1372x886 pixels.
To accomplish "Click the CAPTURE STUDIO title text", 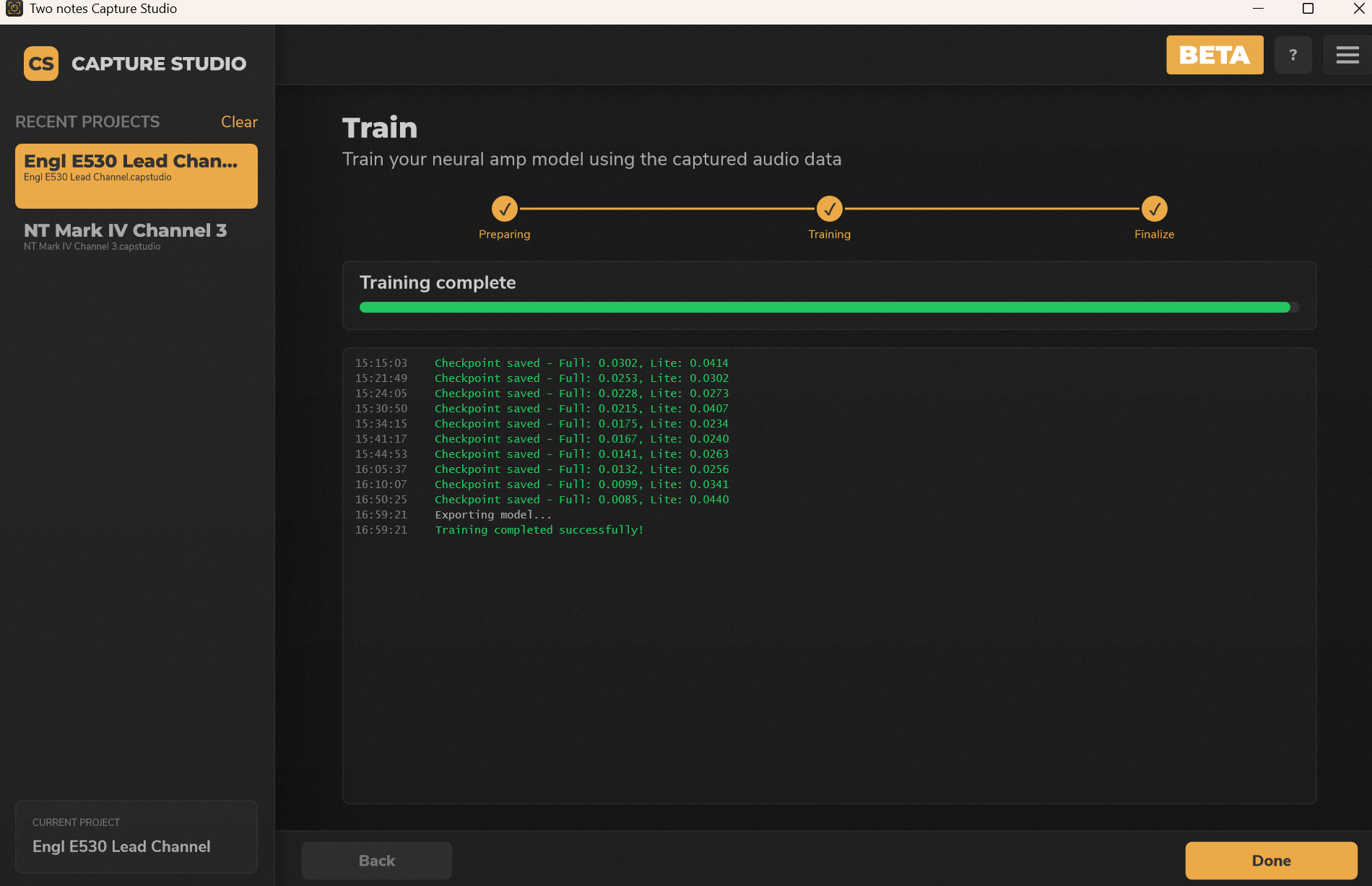I will pos(159,64).
